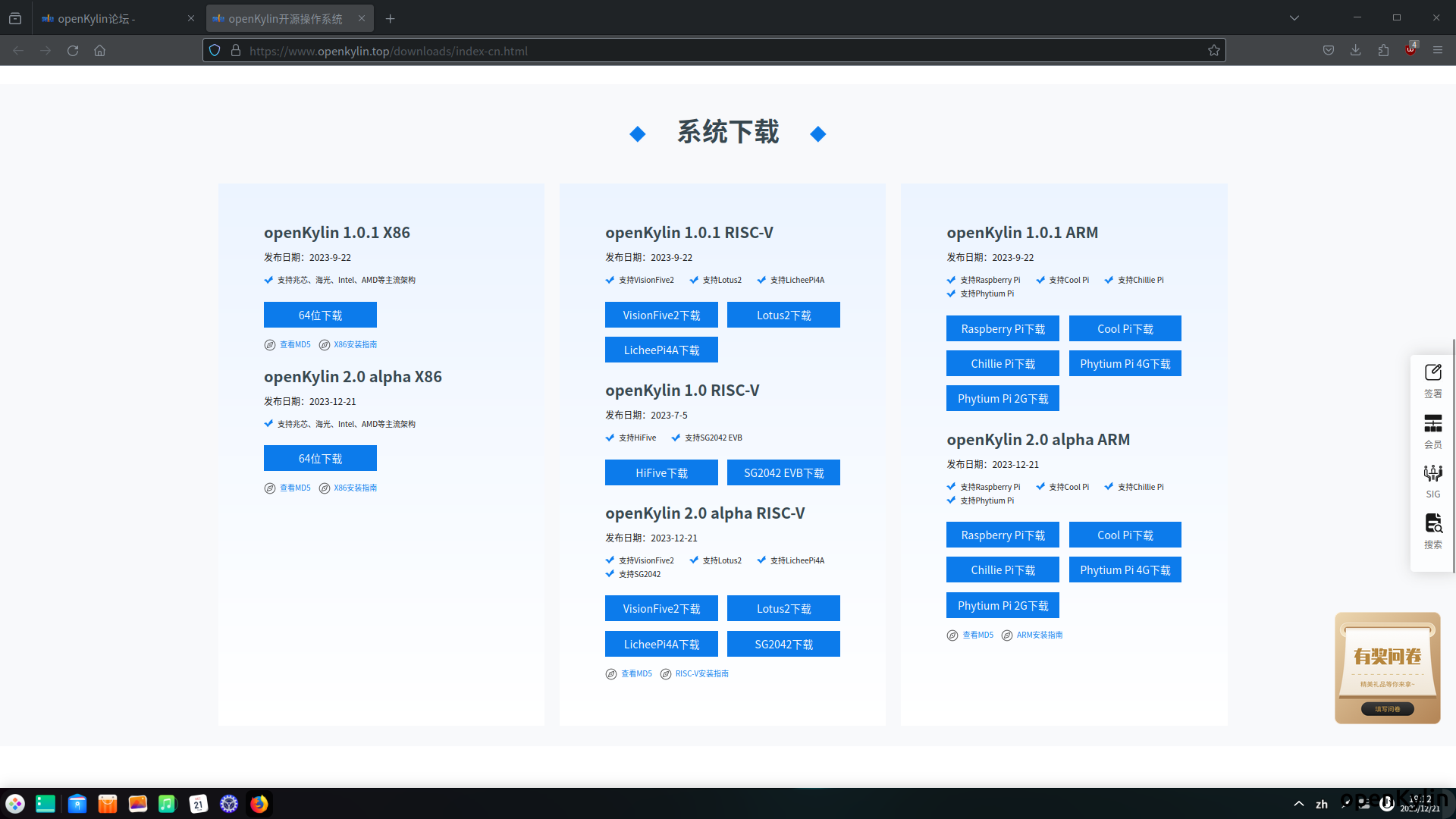This screenshot has width=1456, height=819.
Task: Expand the list all tabs dropdown
Action: click(1294, 18)
